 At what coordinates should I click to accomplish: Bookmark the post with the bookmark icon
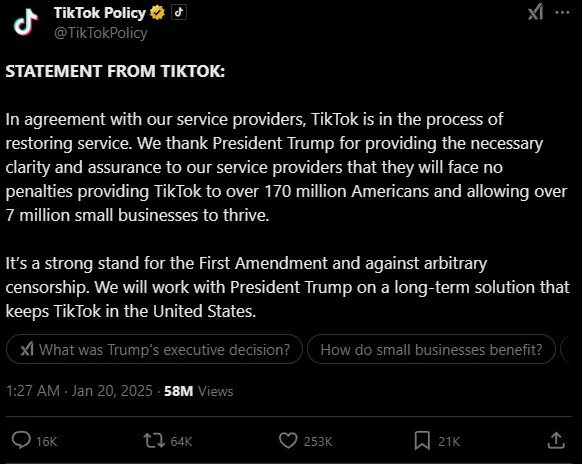[x=422, y=441]
